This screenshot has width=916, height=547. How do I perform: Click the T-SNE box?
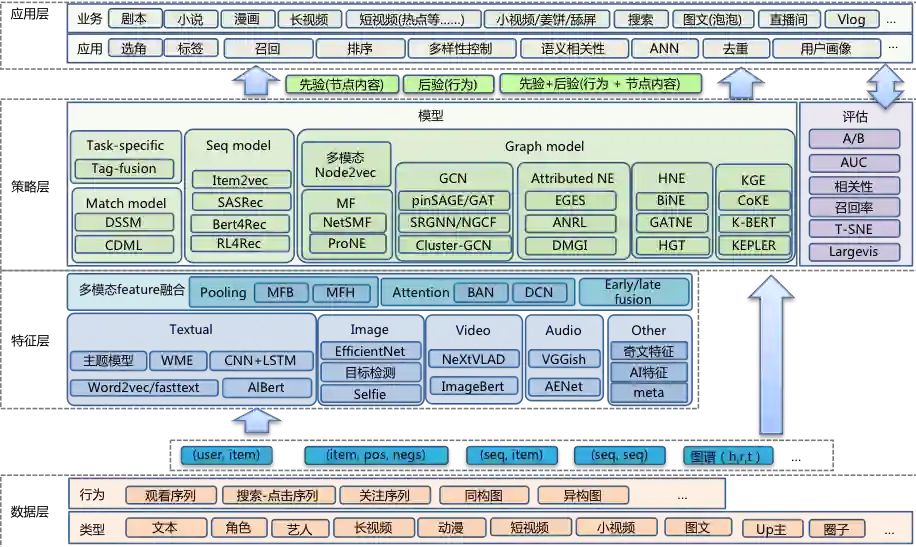tap(853, 229)
